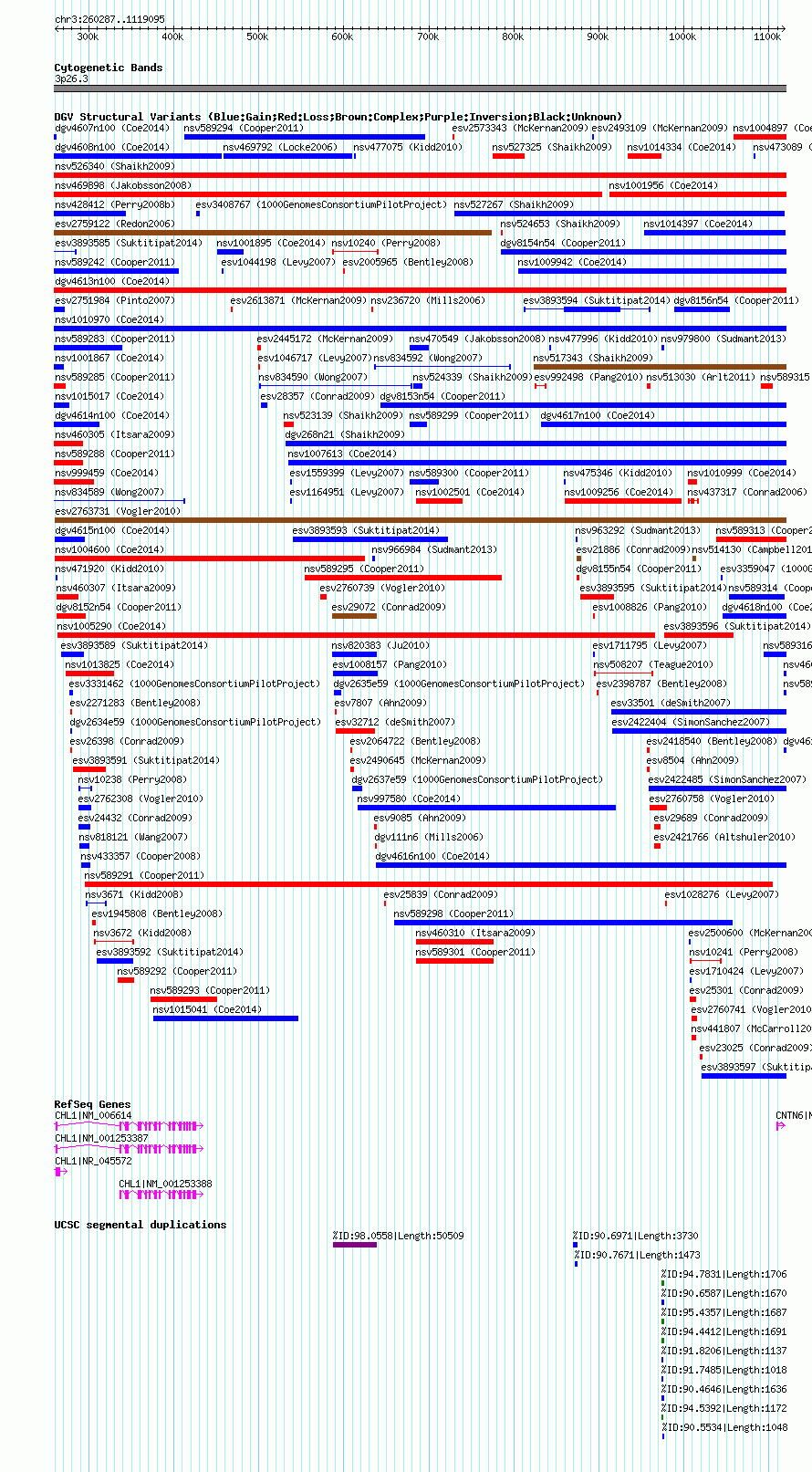Click the esv2763731 (Vogler2010) label
Viewport: 812px width, 1472px height.
(x=118, y=511)
